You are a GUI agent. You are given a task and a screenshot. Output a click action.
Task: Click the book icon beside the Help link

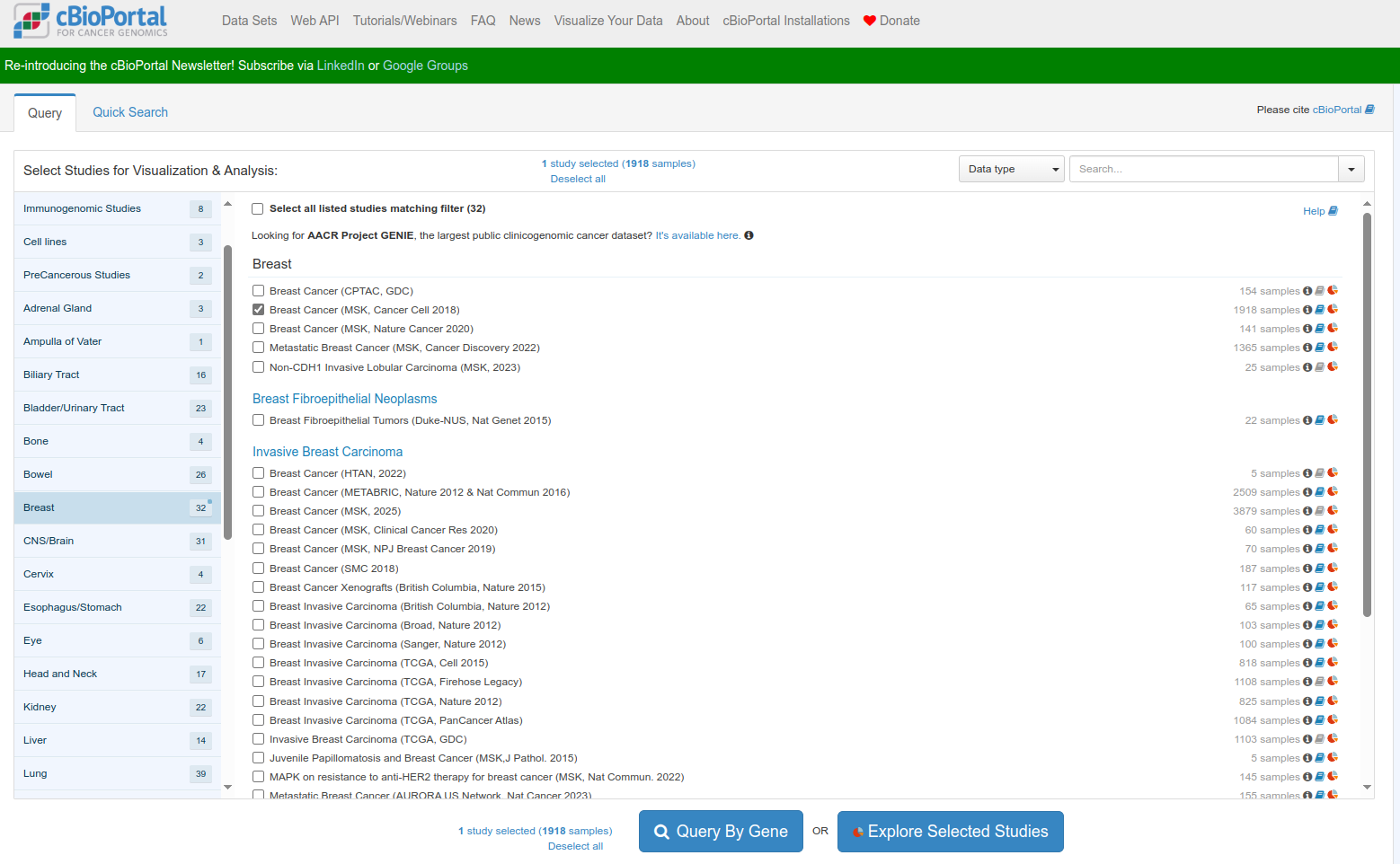[x=1334, y=211]
